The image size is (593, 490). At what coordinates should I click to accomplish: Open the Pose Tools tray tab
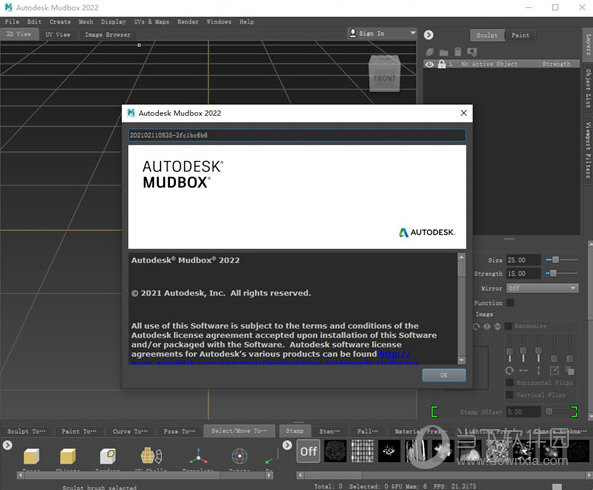click(x=179, y=431)
